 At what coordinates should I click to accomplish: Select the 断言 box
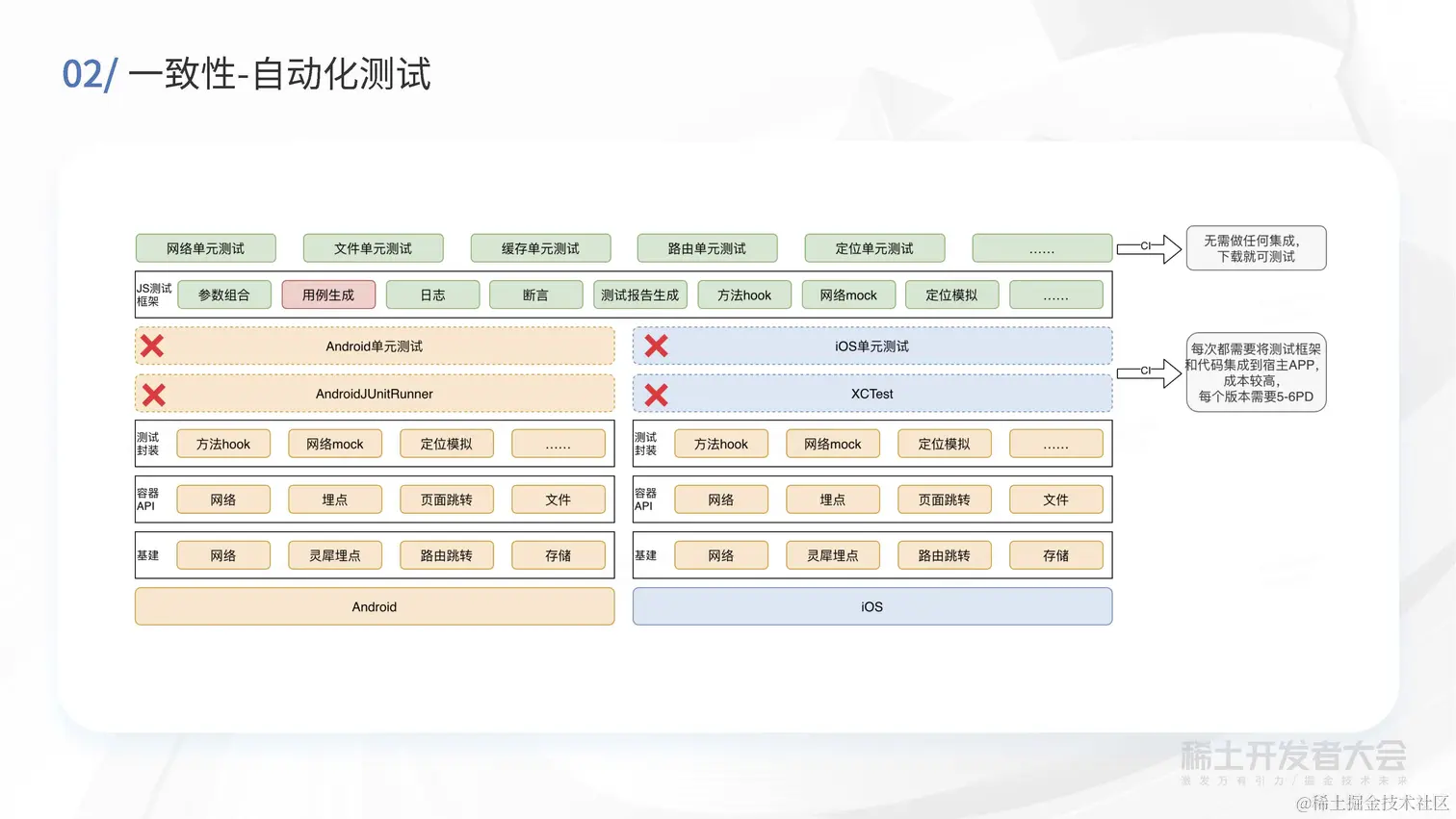coord(536,295)
